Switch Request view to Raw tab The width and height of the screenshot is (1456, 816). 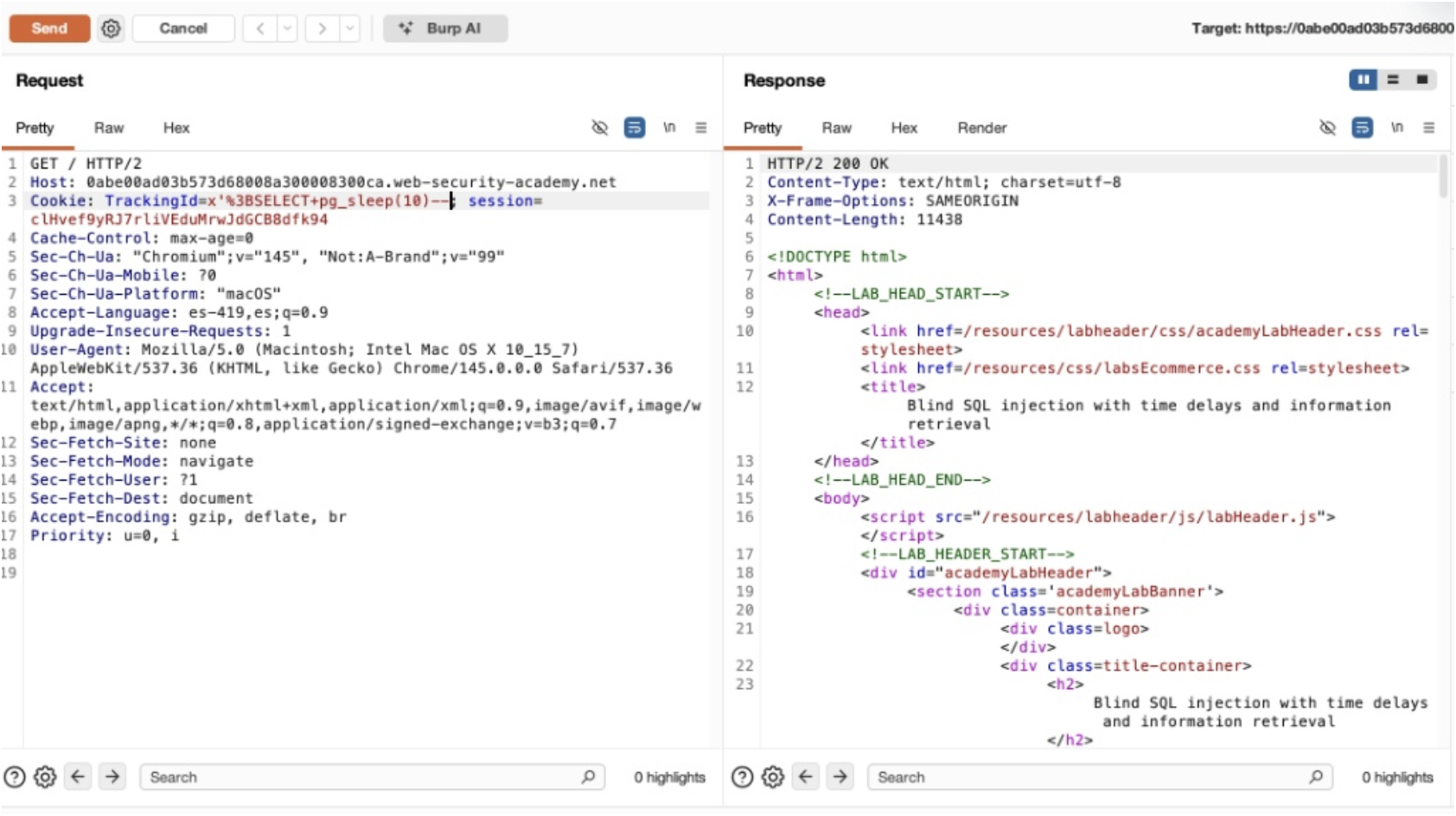109,128
